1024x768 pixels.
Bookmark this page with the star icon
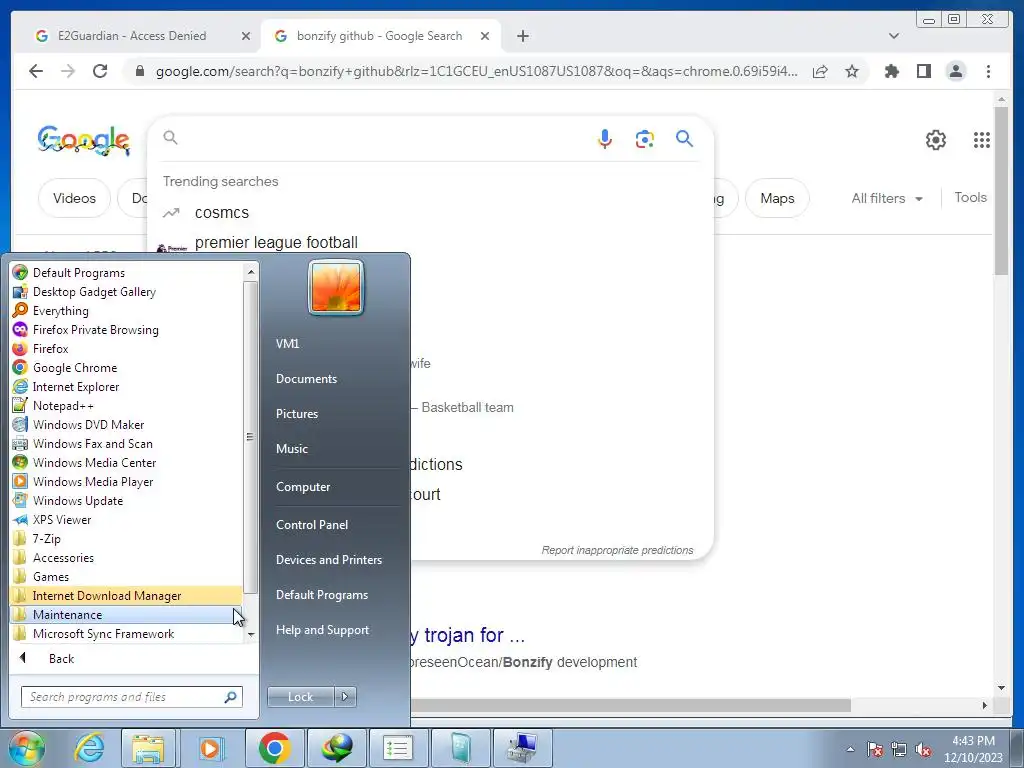(x=852, y=71)
